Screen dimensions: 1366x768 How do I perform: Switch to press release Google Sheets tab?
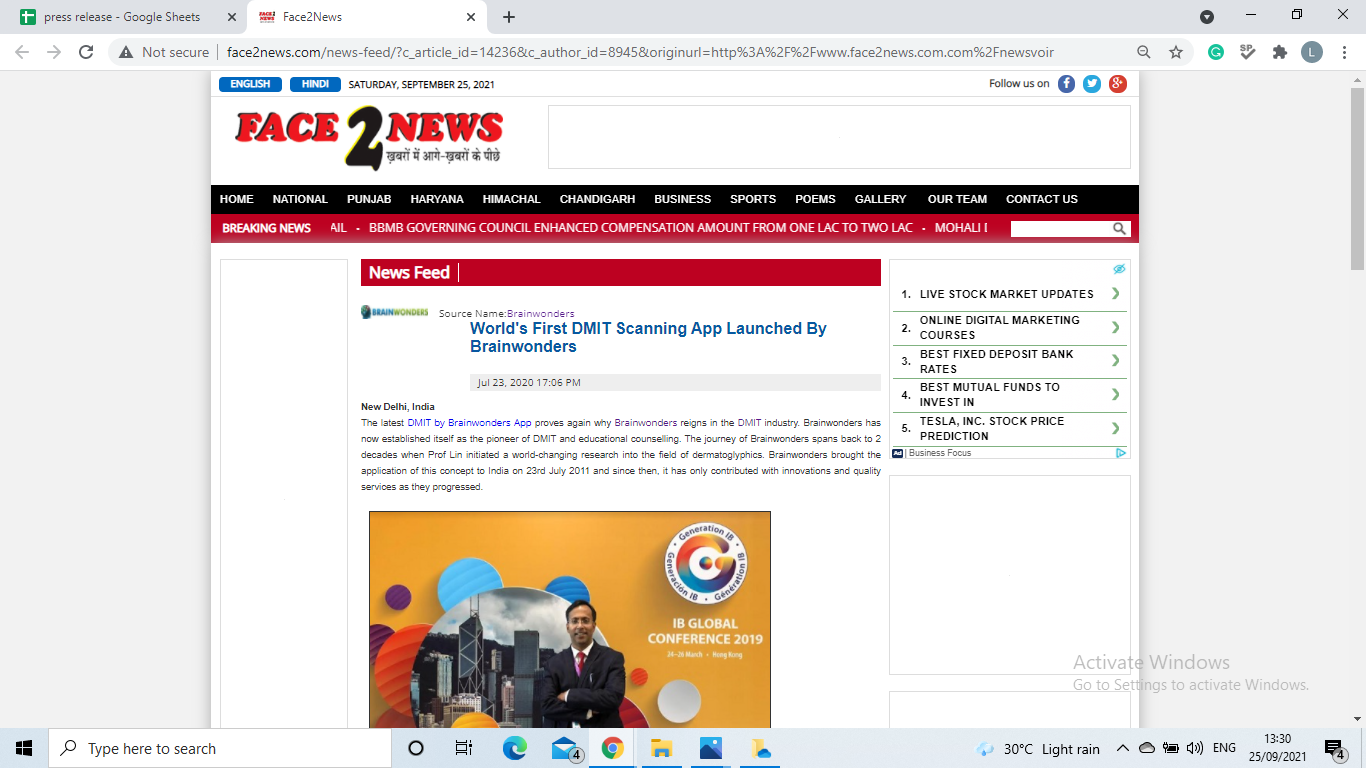click(x=122, y=17)
